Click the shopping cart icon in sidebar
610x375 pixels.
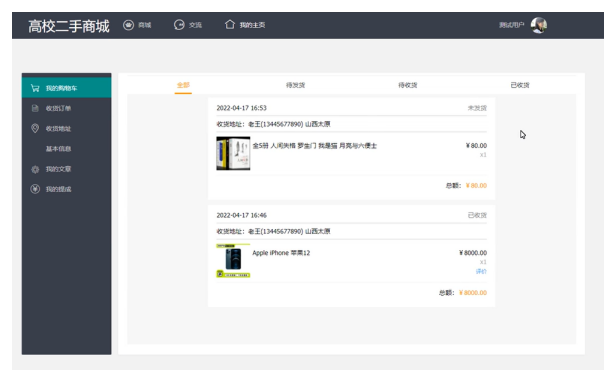pos(35,88)
